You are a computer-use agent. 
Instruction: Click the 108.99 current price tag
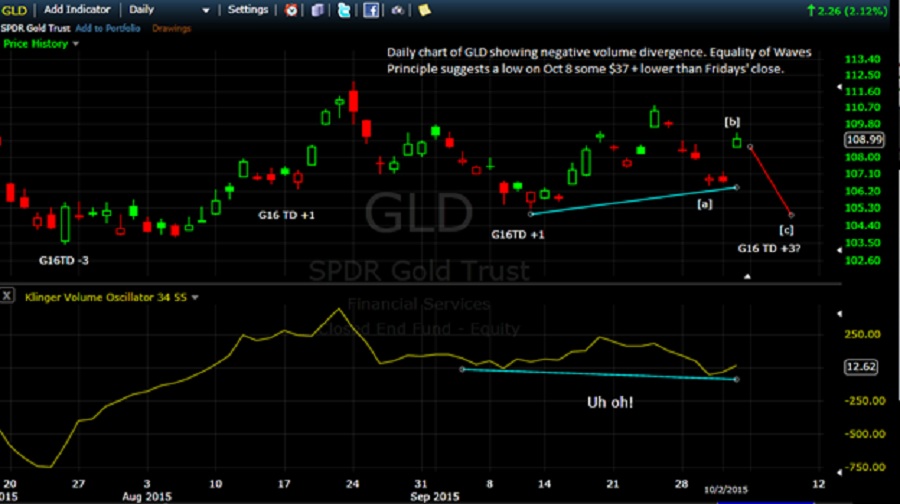pyautogui.click(x=864, y=139)
